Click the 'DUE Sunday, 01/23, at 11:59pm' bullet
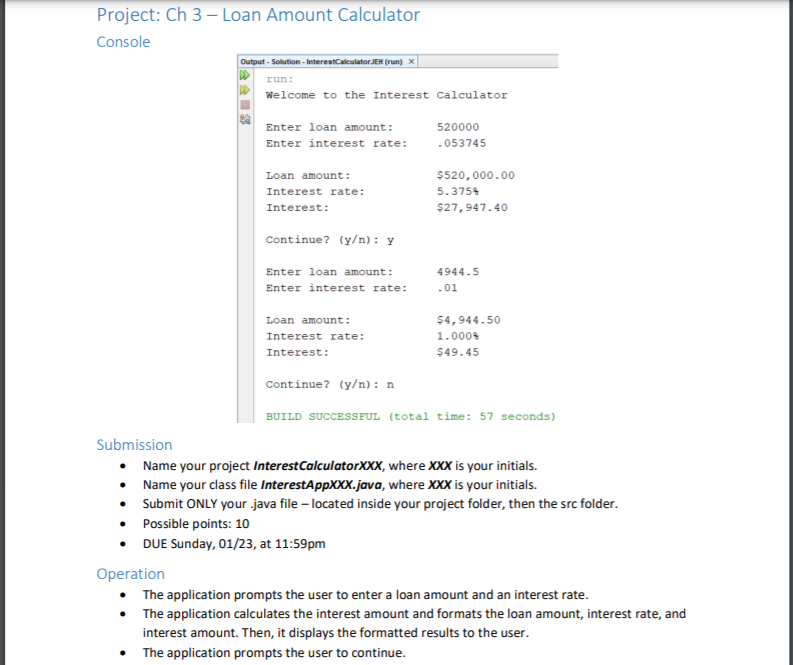 point(234,544)
